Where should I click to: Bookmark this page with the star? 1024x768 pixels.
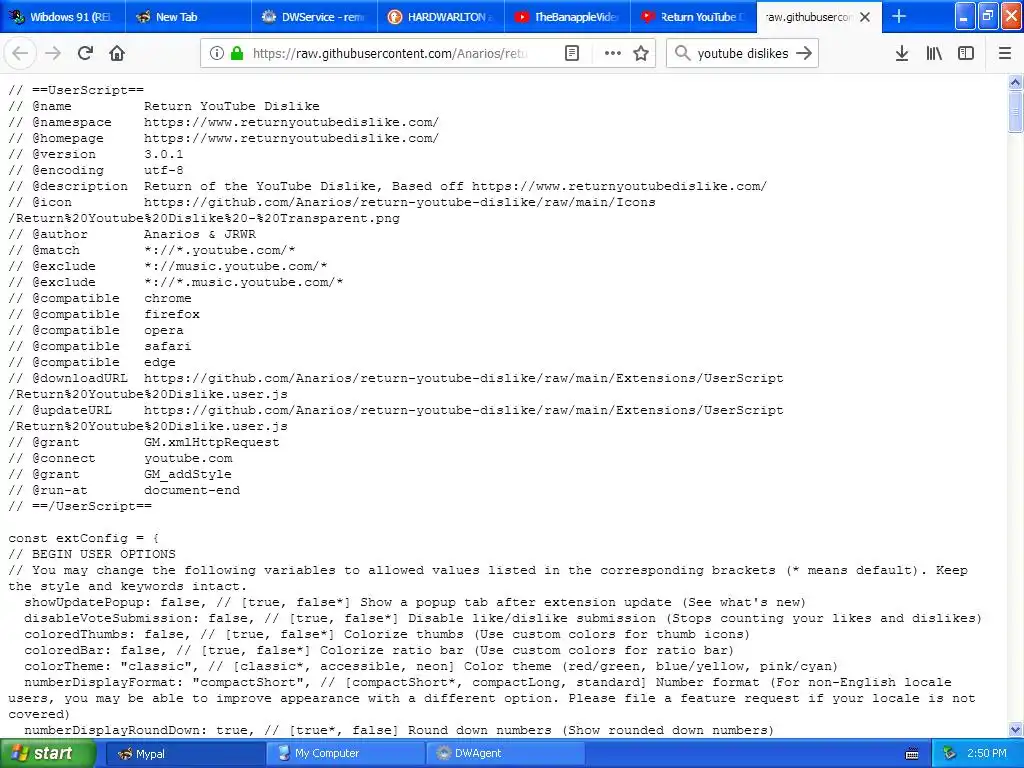click(x=641, y=54)
